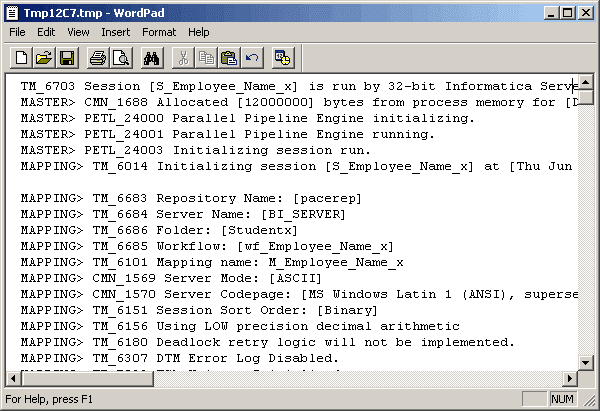Click 'TM_6686 Folder: [Studentx]' line
600x411 pixels.
coord(159,230)
